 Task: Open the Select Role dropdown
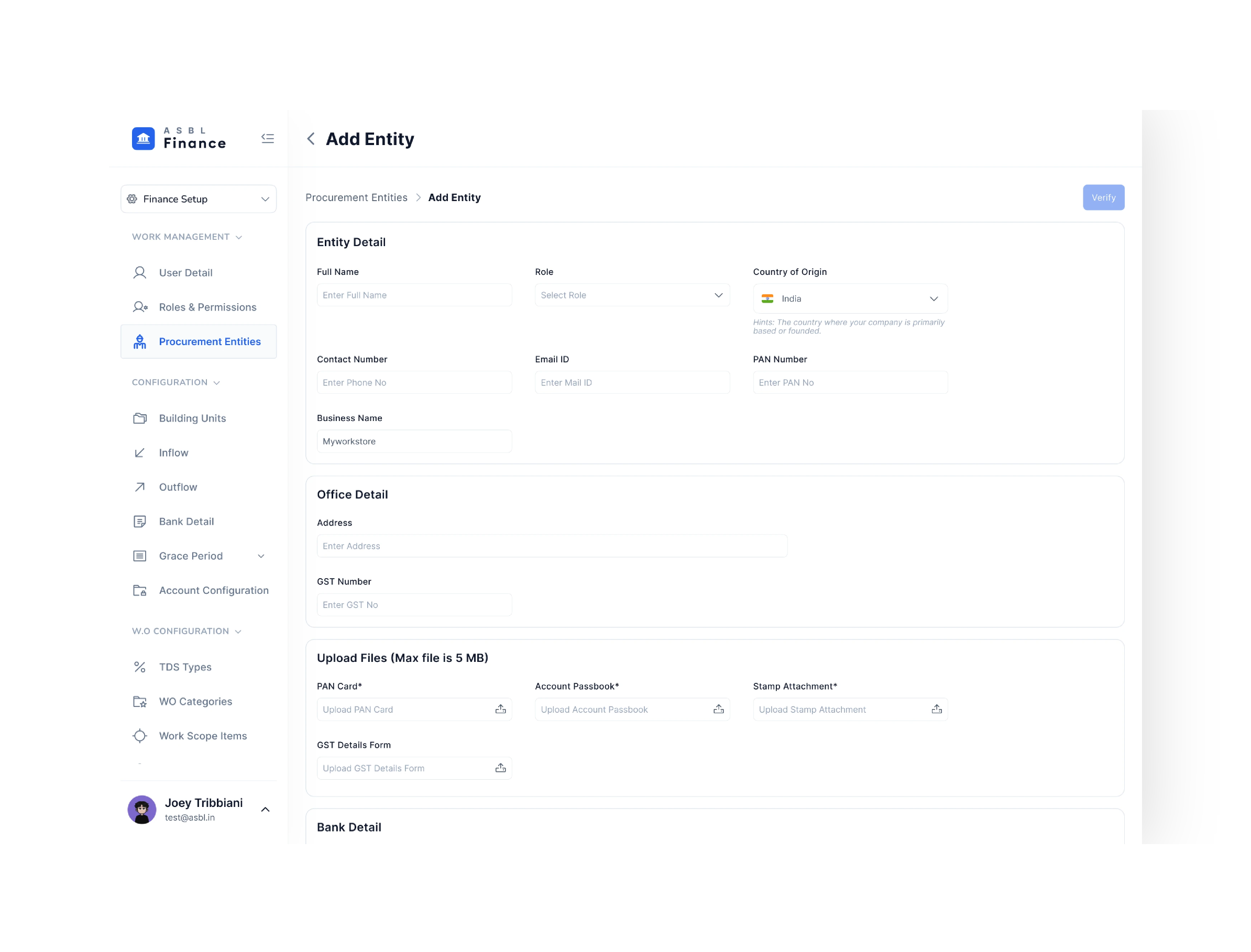(632, 295)
